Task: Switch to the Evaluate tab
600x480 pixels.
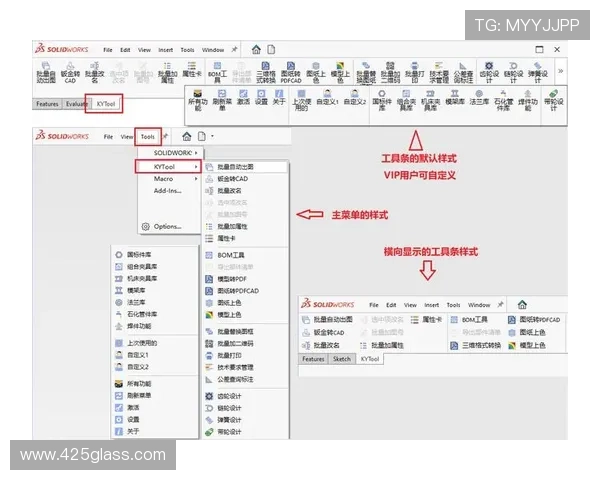Action: click(76, 103)
